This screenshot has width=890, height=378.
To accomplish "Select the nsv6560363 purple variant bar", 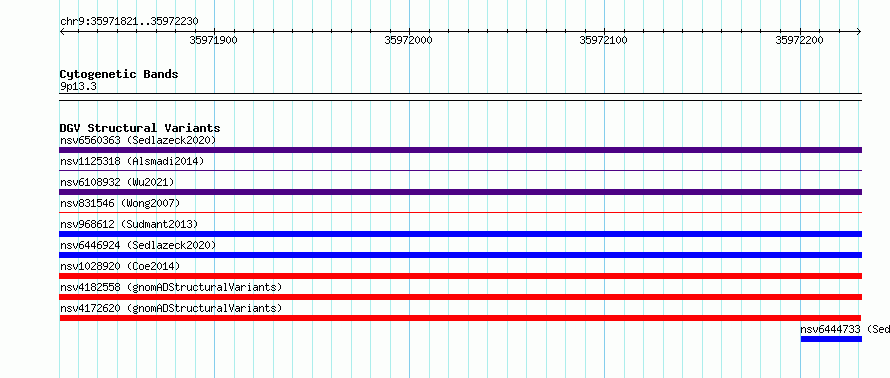I will point(460,150).
